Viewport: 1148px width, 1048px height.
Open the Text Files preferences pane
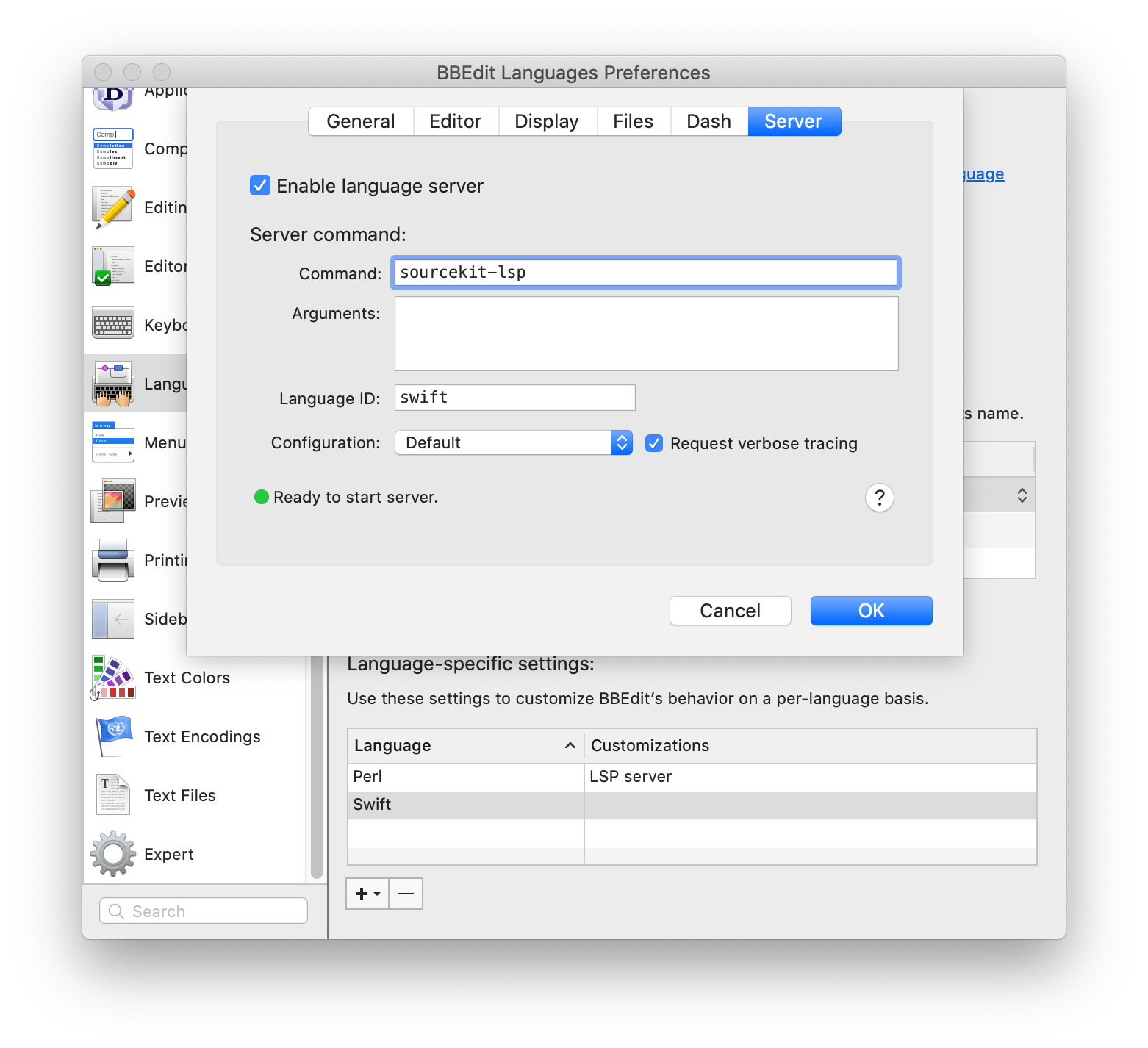coord(179,794)
